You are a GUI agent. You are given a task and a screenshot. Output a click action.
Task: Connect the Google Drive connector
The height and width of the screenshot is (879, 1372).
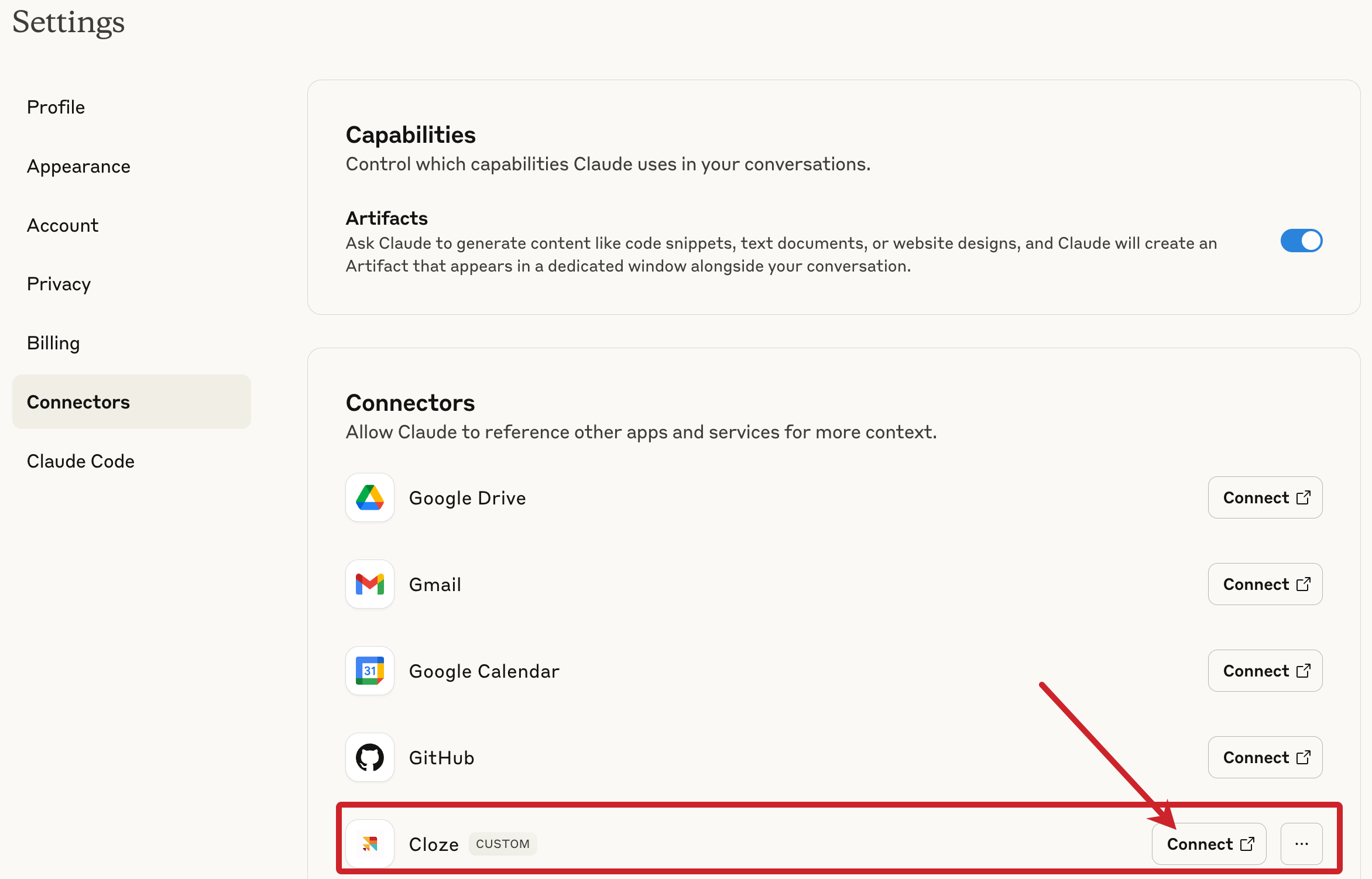pyautogui.click(x=1265, y=497)
